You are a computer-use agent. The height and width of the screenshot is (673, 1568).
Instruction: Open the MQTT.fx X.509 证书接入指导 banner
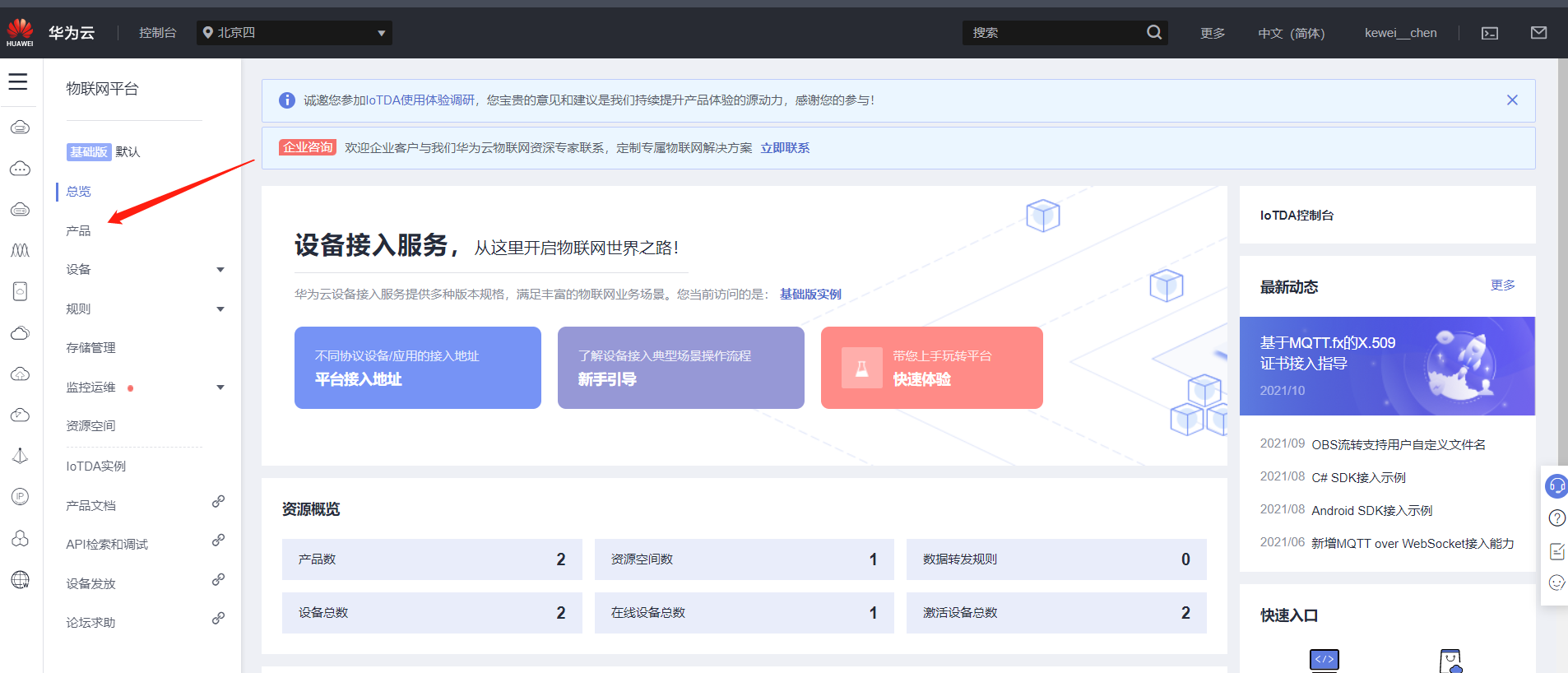1387,366
